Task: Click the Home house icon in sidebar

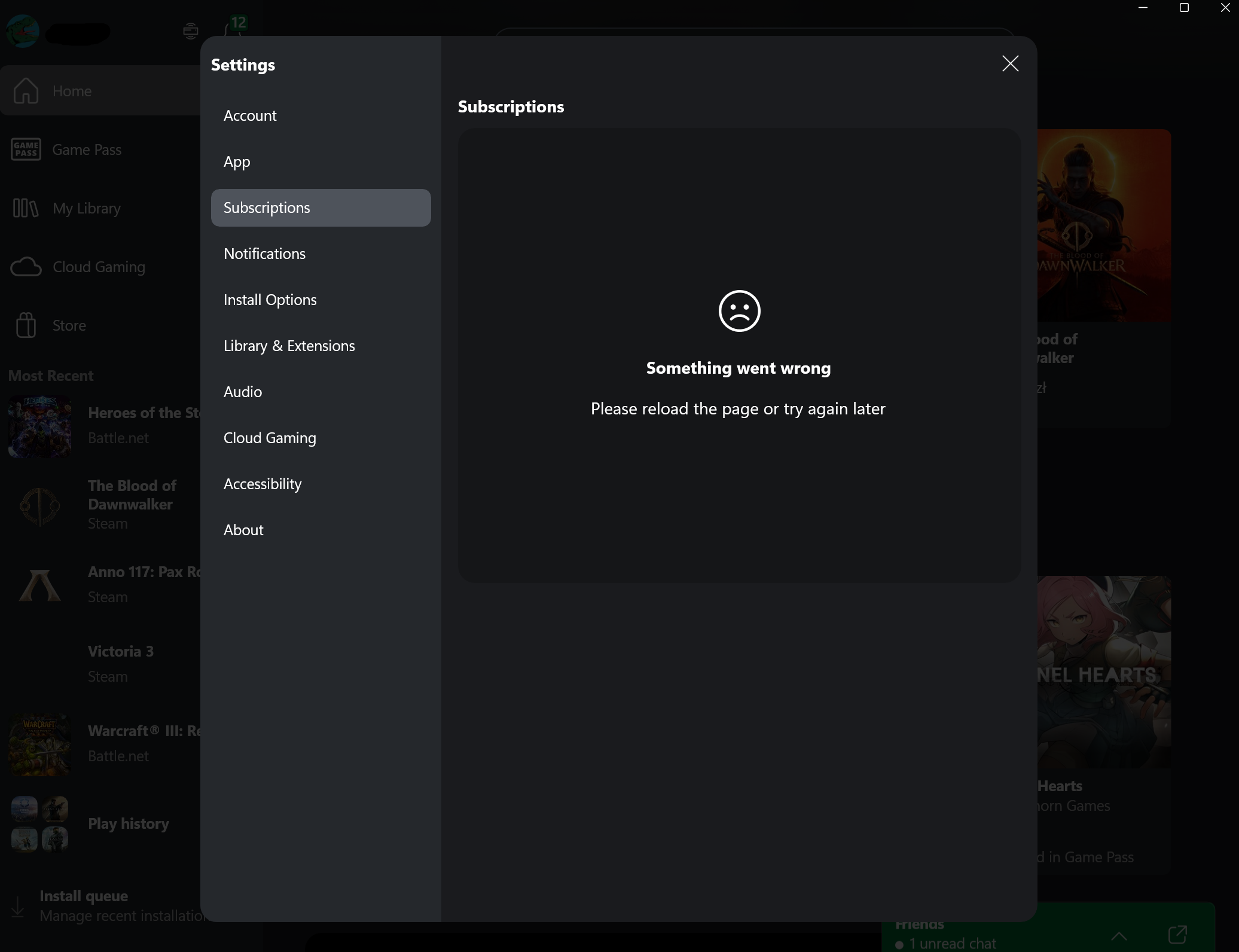Action: pyautogui.click(x=26, y=91)
